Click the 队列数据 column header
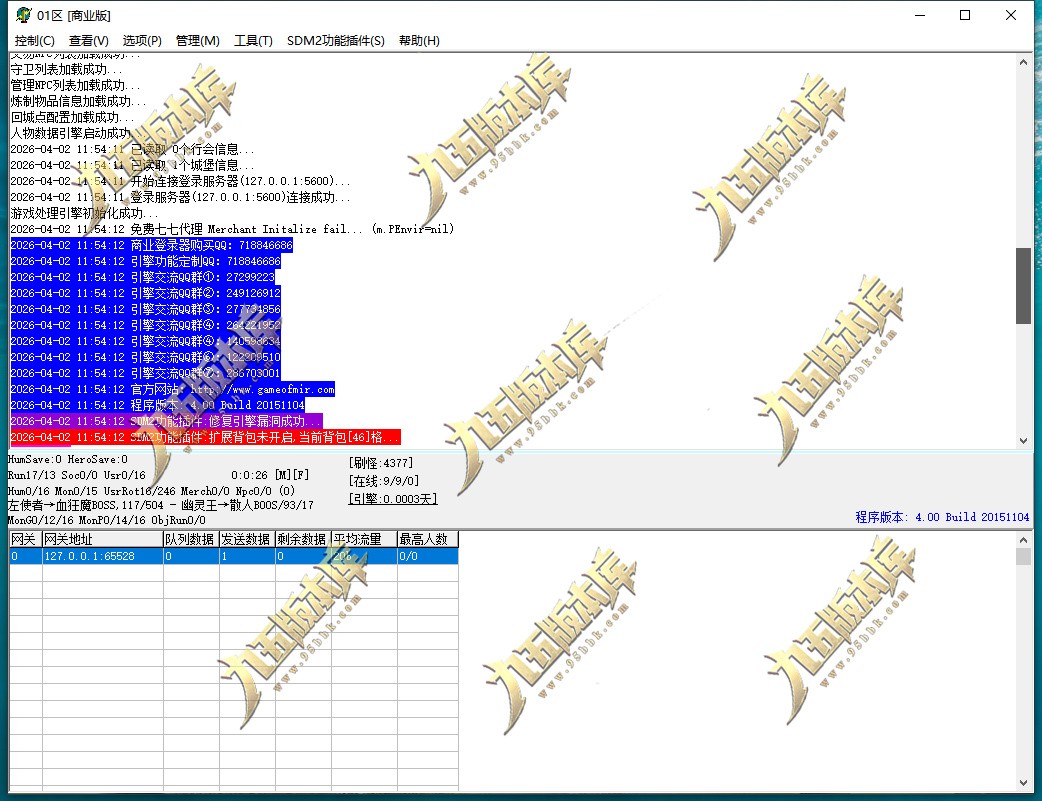Screen dimensions: 1042x801 [191, 539]
